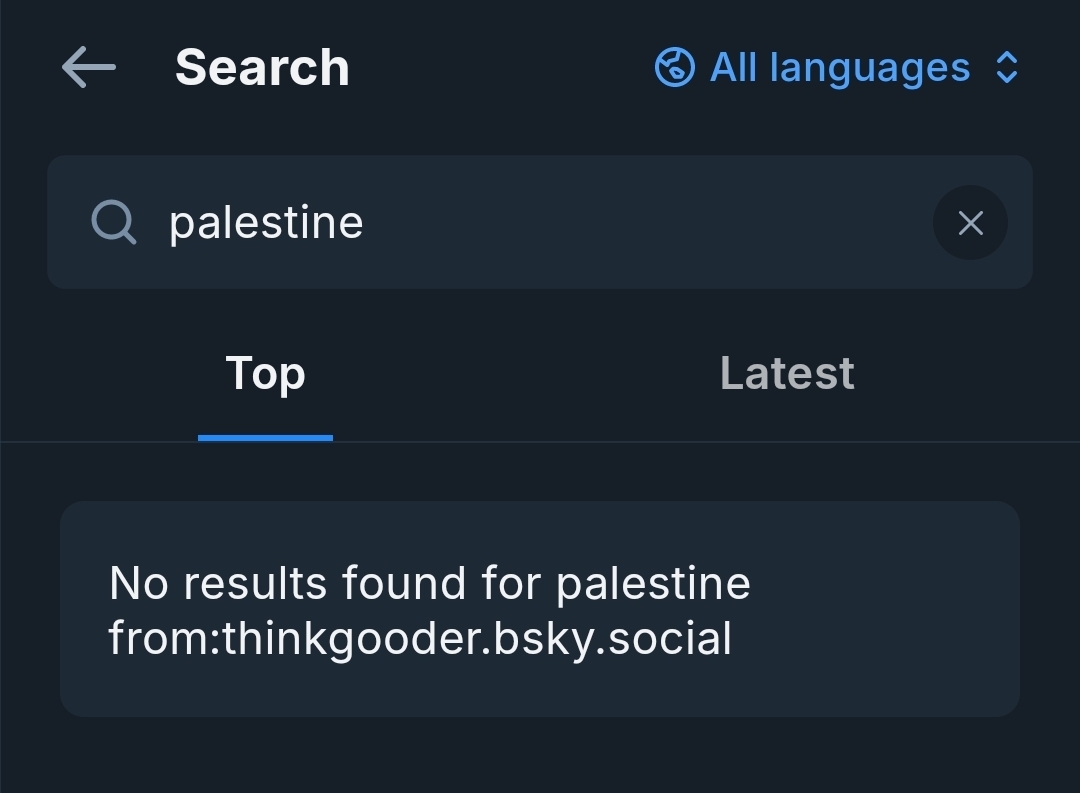Click the globe icon beside All languages
This screenshot has height=793, width=1080.
(x=675, y=68)
